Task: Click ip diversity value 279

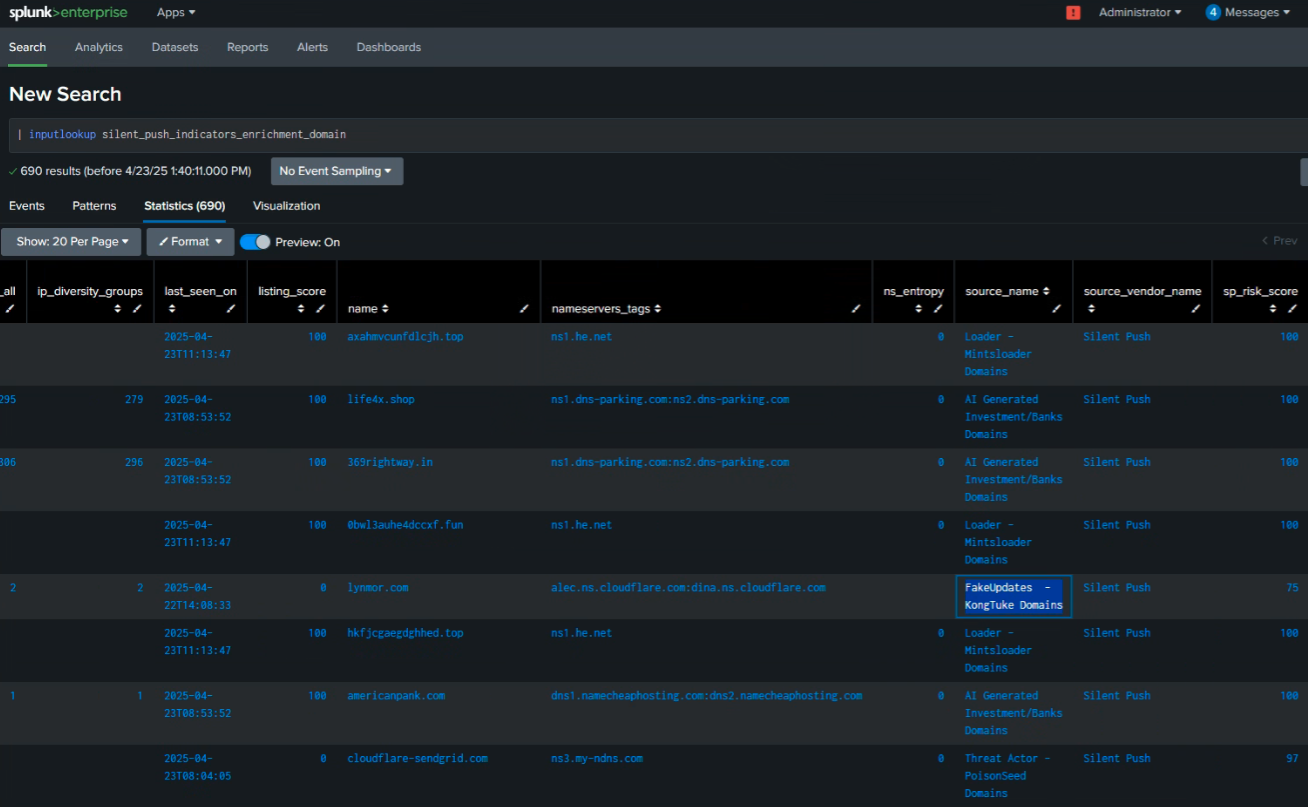Action: click(x=134, y=400)
